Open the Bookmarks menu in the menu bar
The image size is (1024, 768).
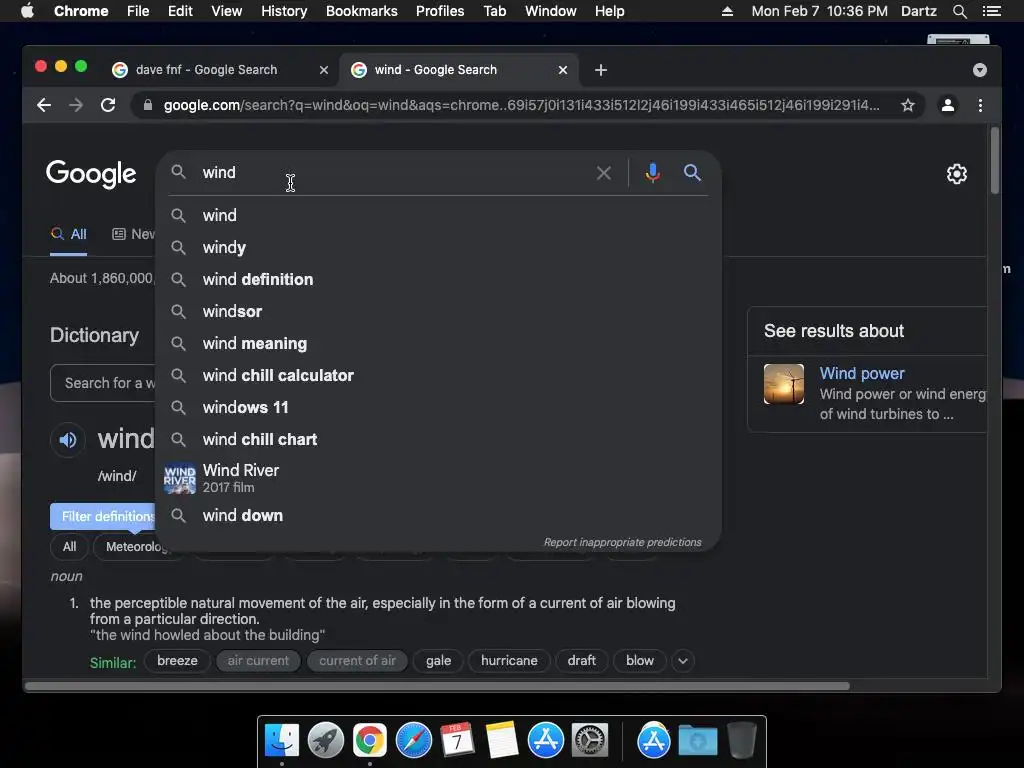pyautogui.click(x=362, y=11)
